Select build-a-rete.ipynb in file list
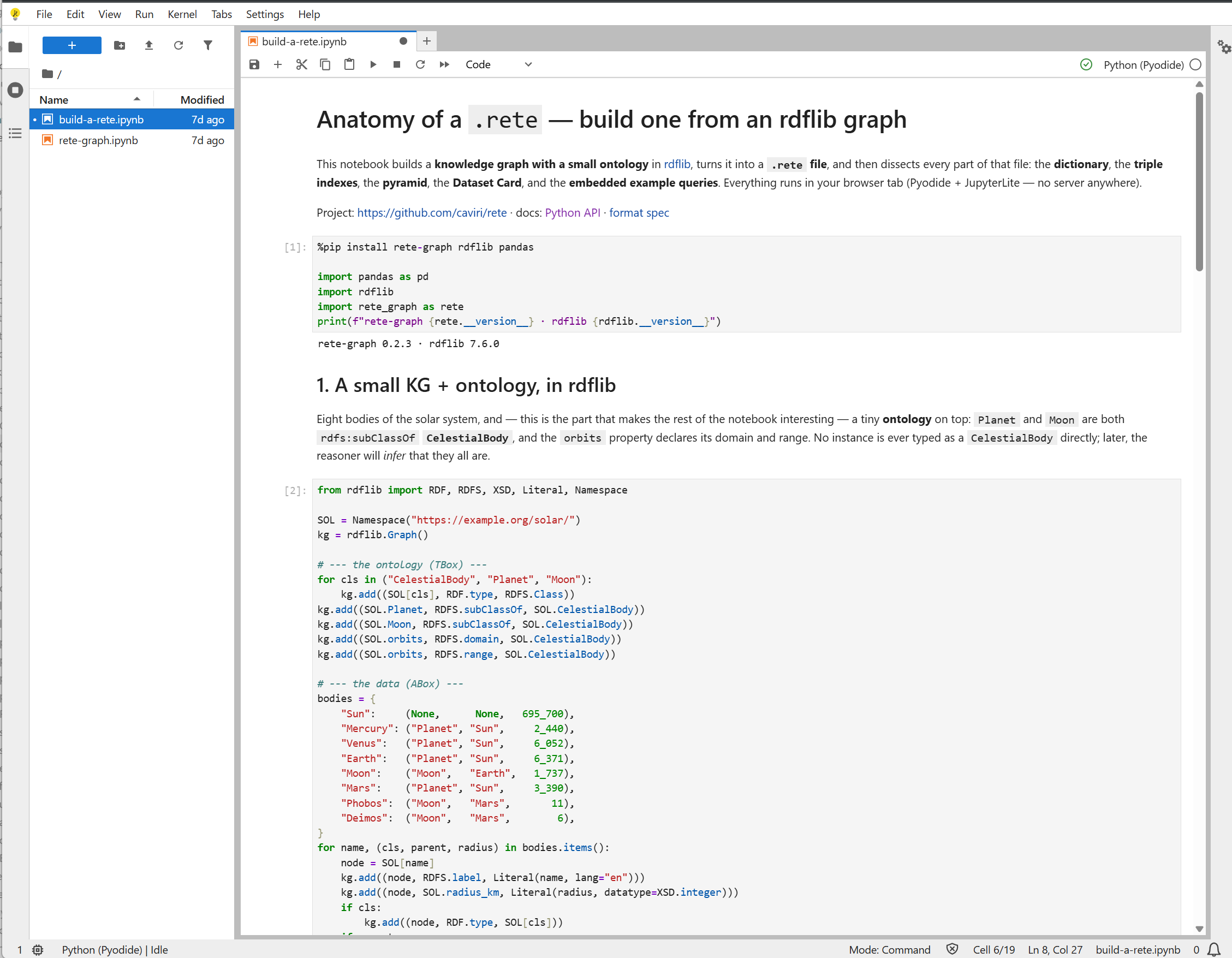The width and height of the screenshot is (1232, 958). coord(132,120)
